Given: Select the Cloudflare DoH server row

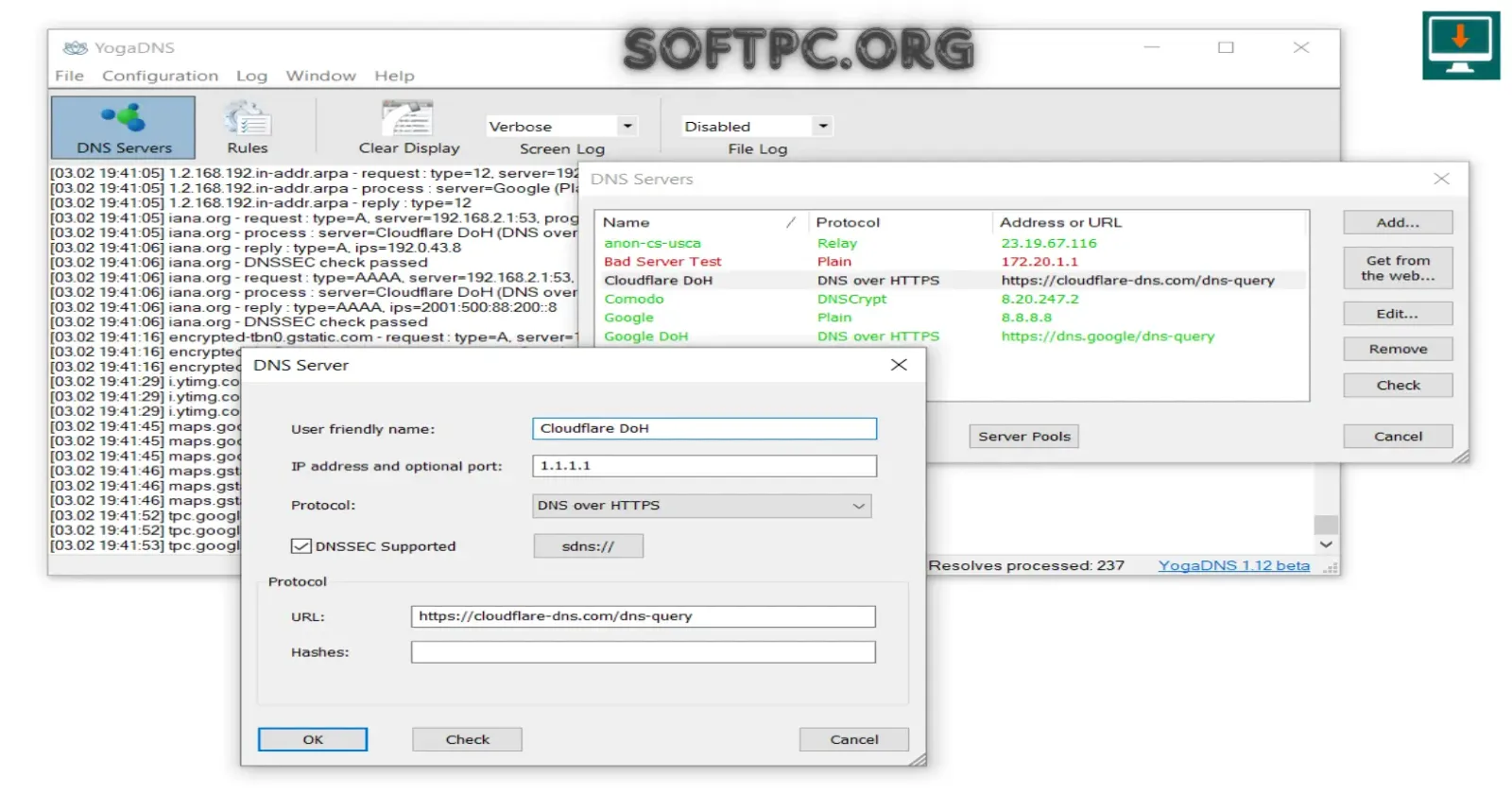Looking at the screenshot, I should pyautogui.click(x=953, y=281).
